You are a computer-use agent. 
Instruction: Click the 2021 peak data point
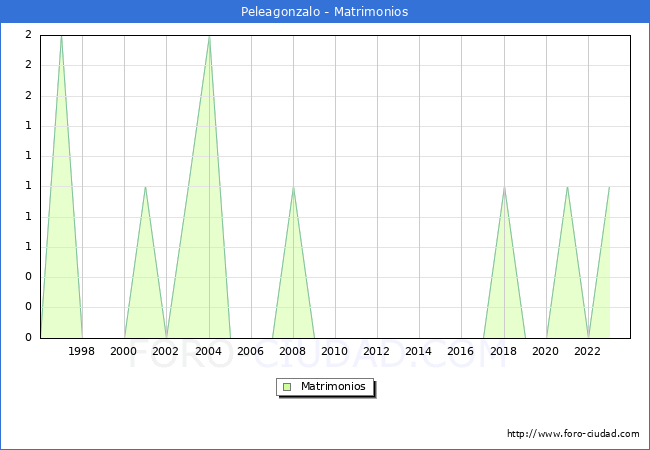pos(567,187)
